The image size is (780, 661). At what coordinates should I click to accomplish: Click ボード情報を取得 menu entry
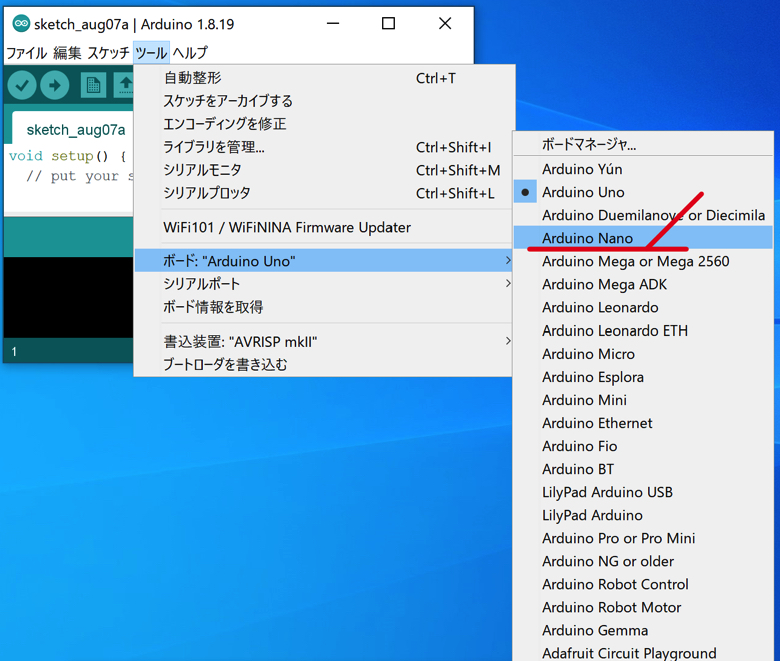tap(323, 306)
